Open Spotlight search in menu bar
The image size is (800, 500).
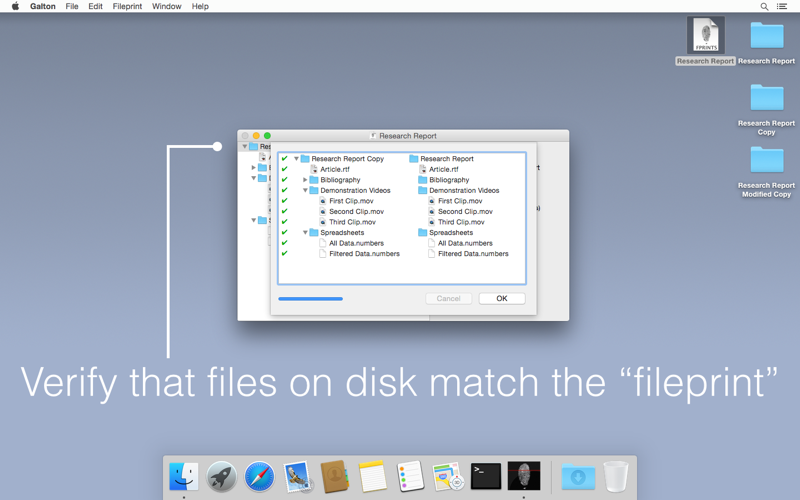pyautogui.click(x=764, y=6)
